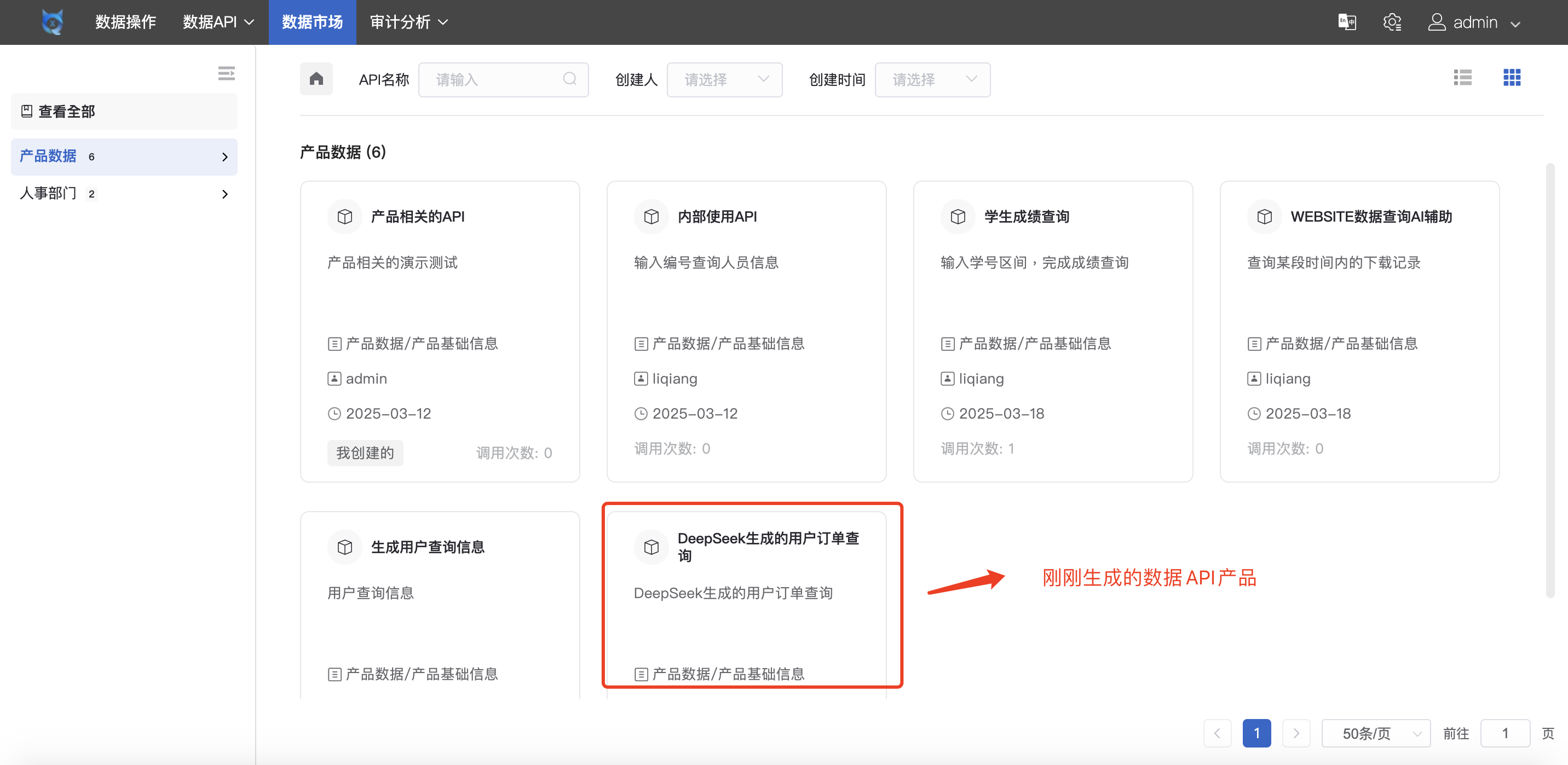1568x765 pixels.
Task: Switch to list view layout
Action: [x=1462, y=78]
